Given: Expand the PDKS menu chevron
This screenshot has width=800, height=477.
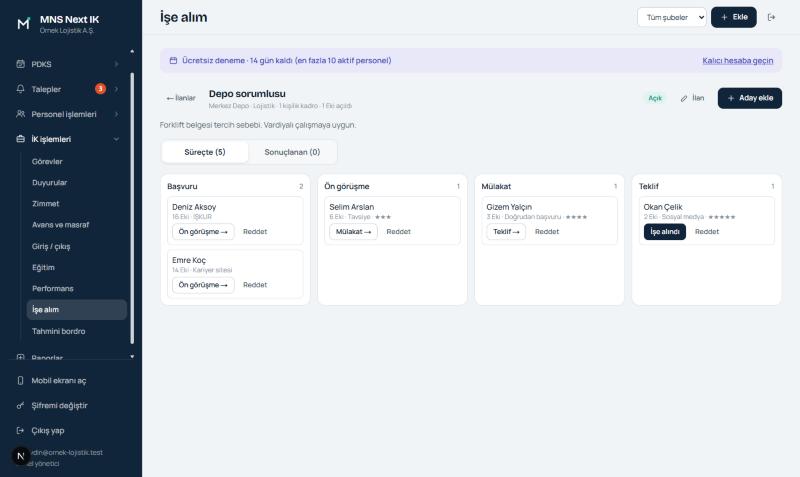Looking at the screenshot, I should tap(116, 64).
